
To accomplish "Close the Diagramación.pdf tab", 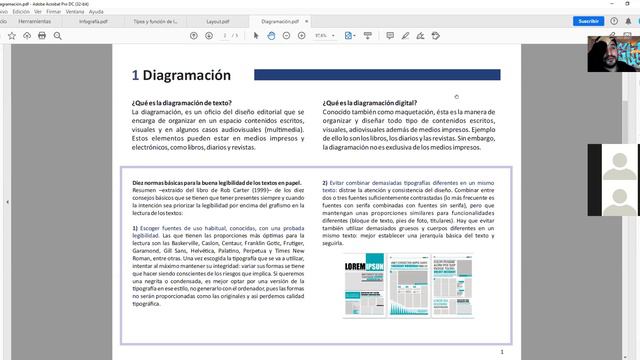I will 307,21.
